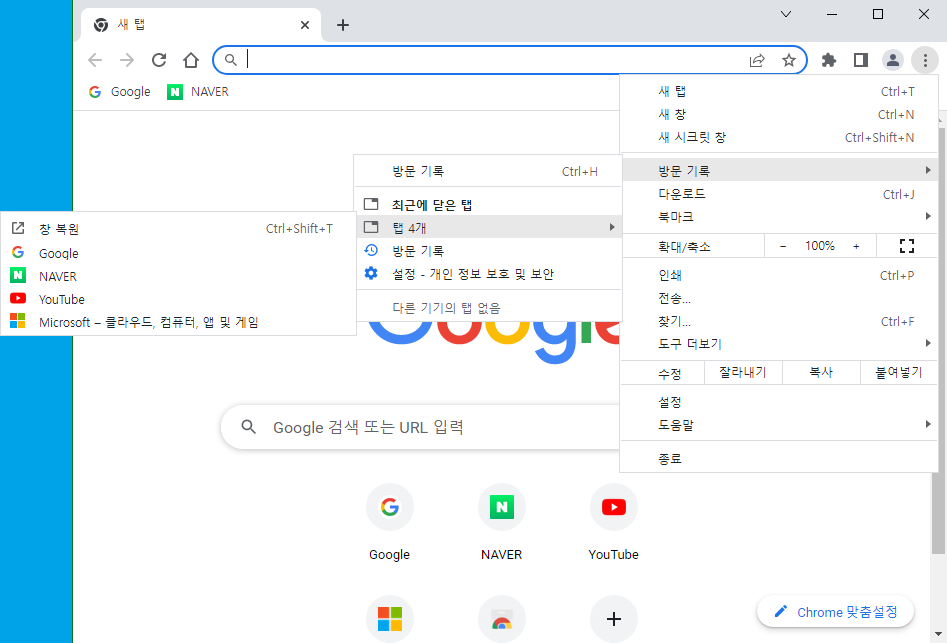This screenshot has width=947, height=643.
Task: Expand the 탭 4개 submenu item
Action: pyautogui.click(x=488, y=227)
